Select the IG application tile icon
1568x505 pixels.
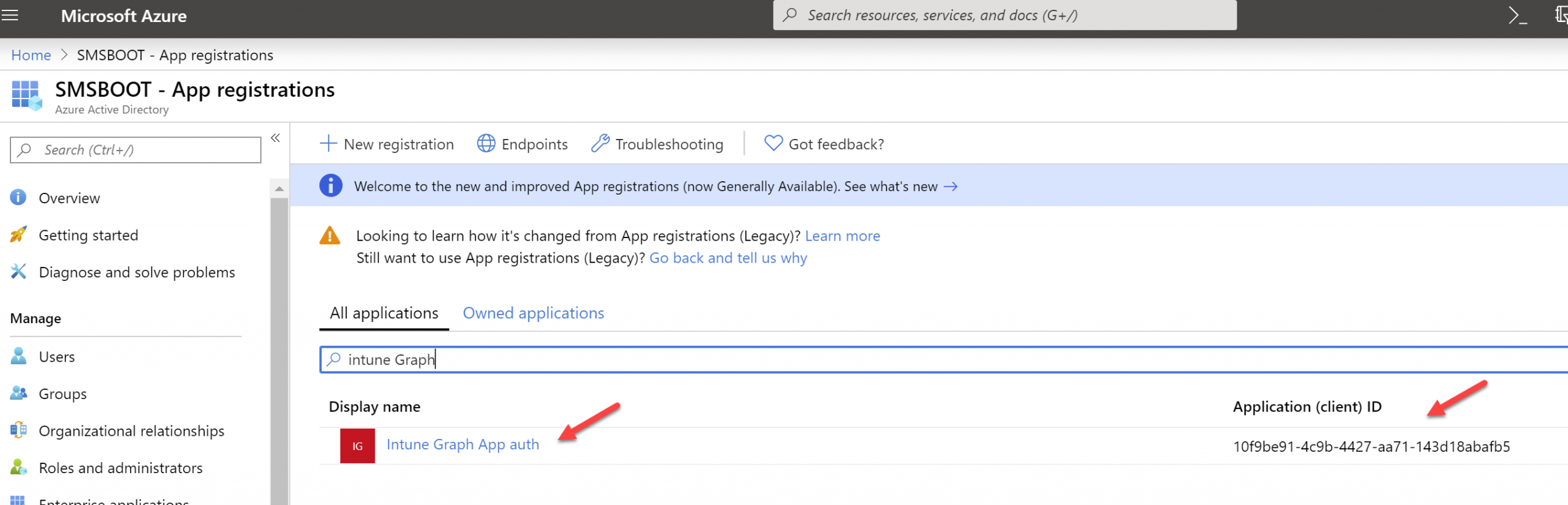[358, 446]
